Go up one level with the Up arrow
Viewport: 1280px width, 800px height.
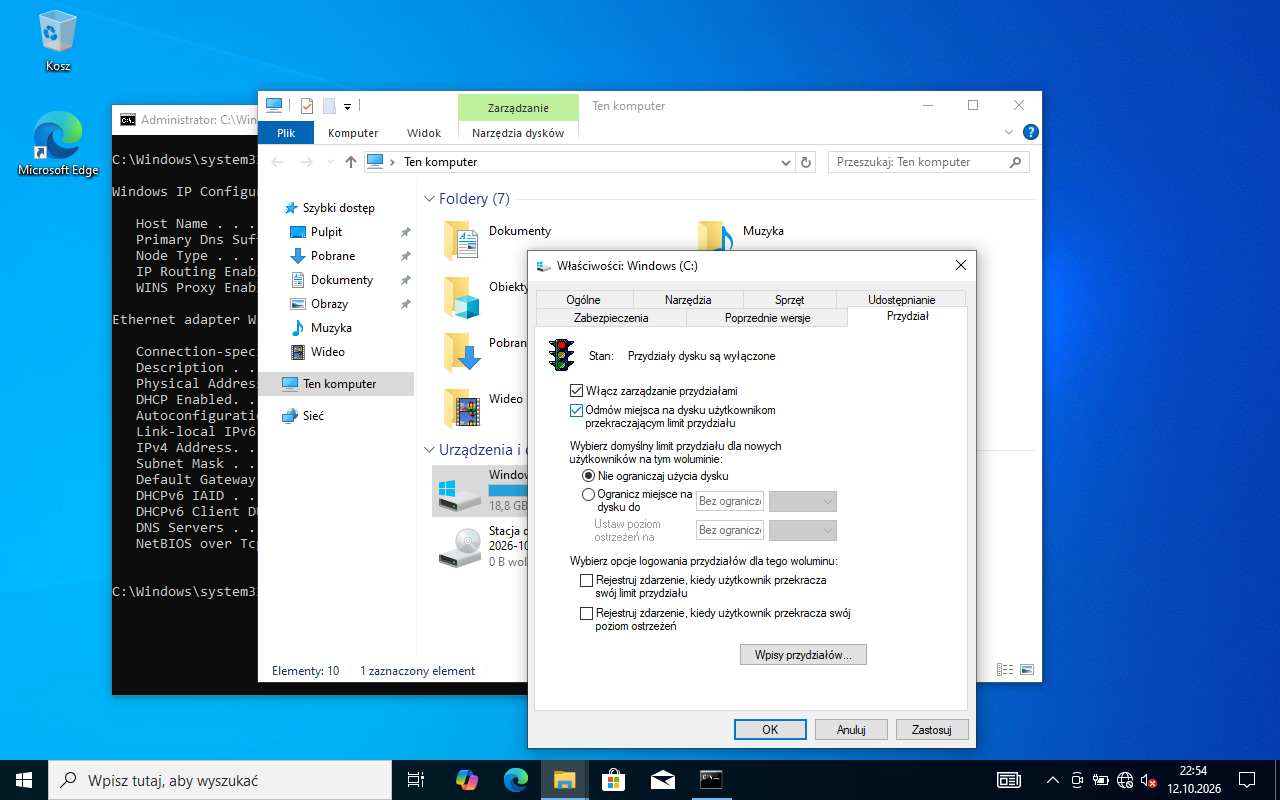click(350, 162)
